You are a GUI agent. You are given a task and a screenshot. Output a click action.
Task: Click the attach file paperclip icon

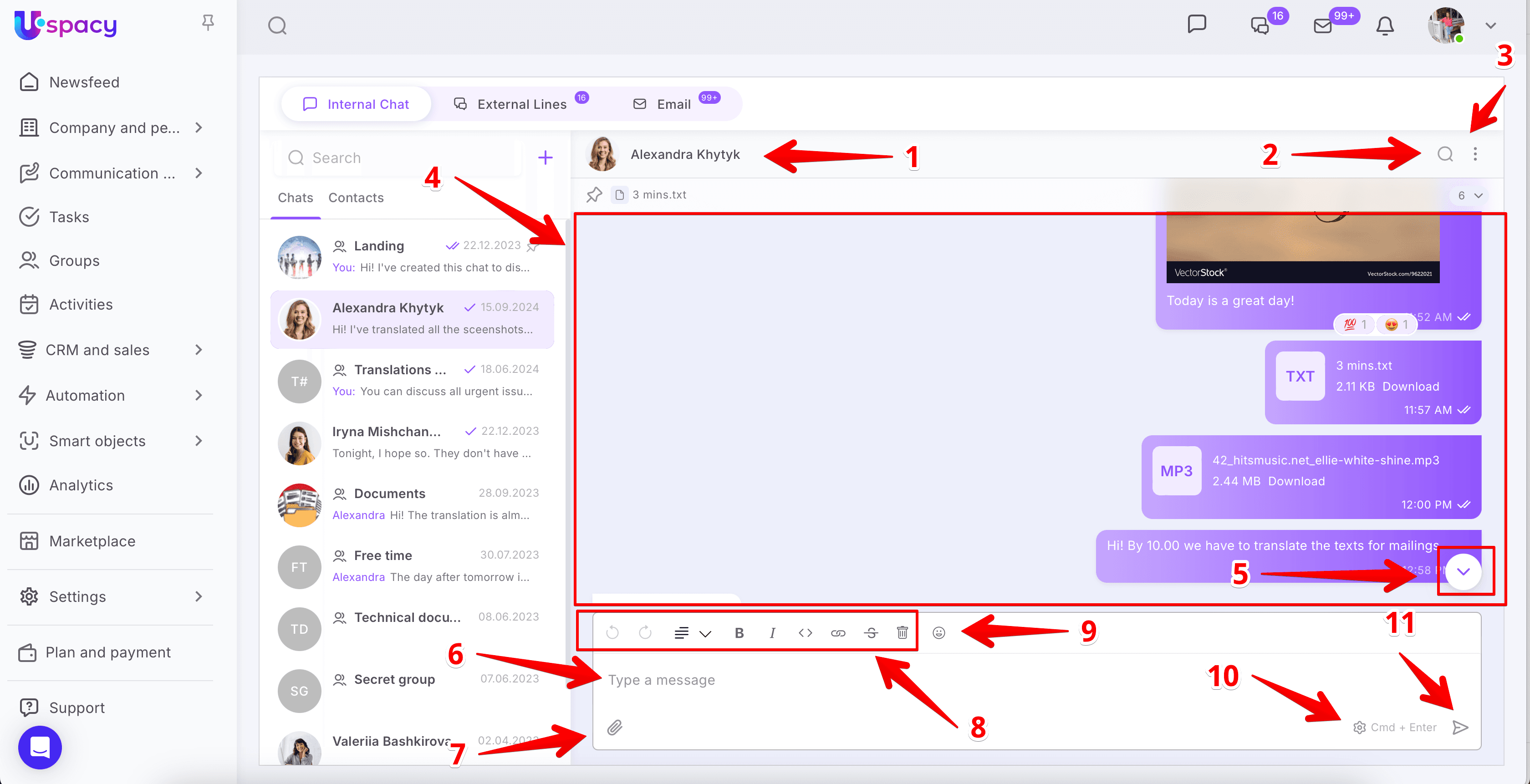pos(614,727)
